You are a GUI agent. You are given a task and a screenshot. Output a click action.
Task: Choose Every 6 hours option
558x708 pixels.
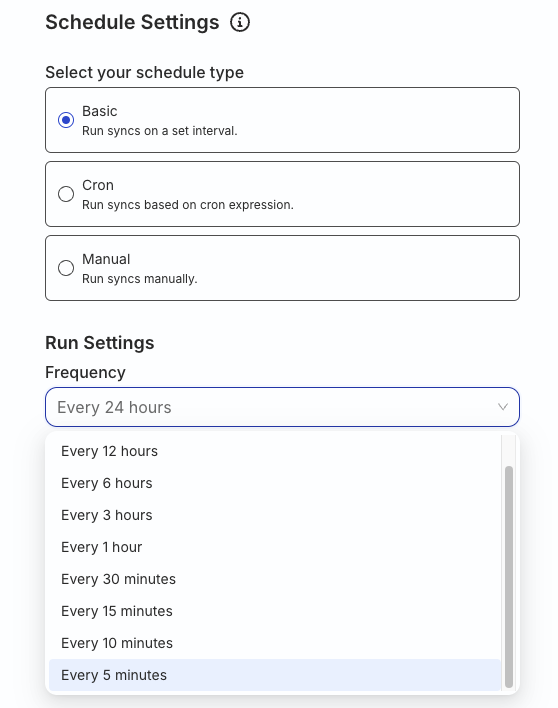(275, 483)
